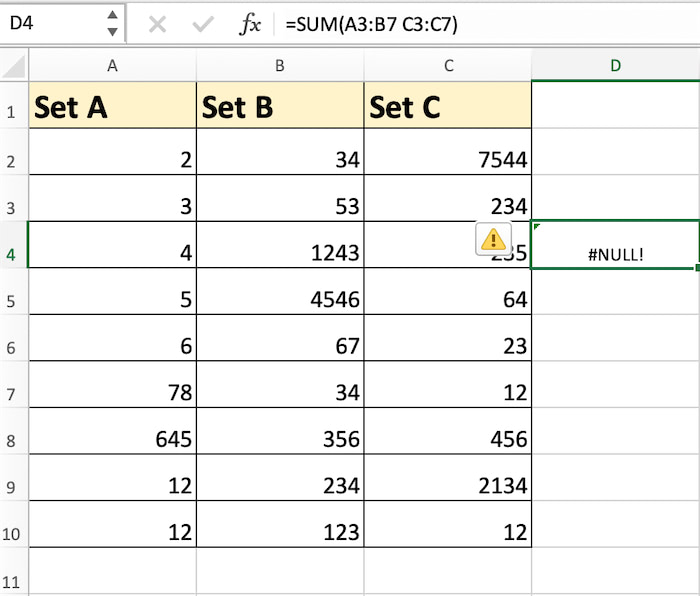Viewport: 700px width, 596px height.
Task: Select row 1 header
Action: tap(13, 105)
